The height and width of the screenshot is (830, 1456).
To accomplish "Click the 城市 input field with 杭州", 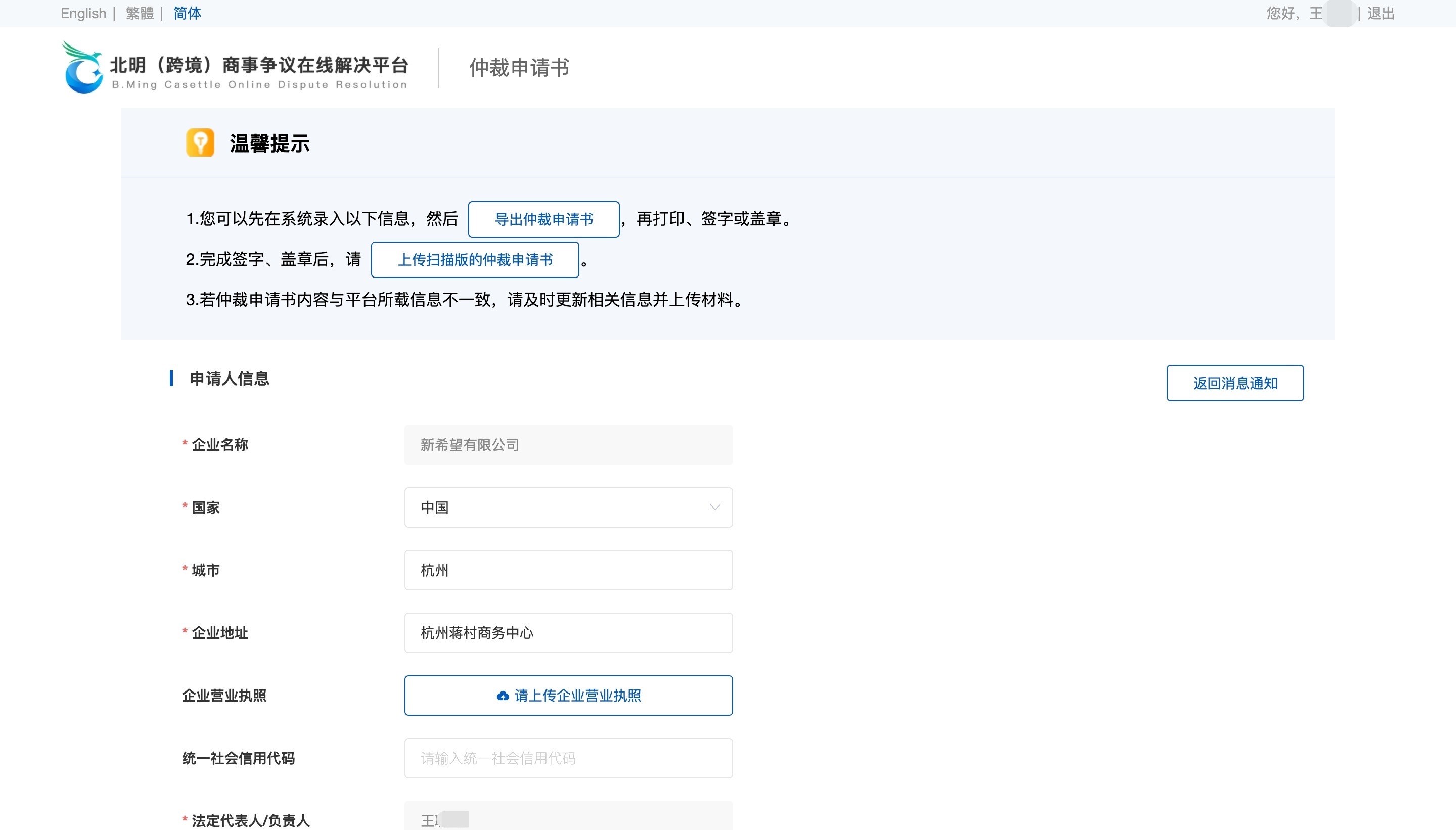I will [568, 570].
